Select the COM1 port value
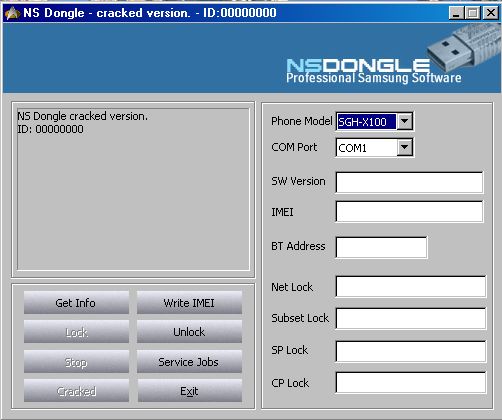Screen dimensions: 502x420 352,148
